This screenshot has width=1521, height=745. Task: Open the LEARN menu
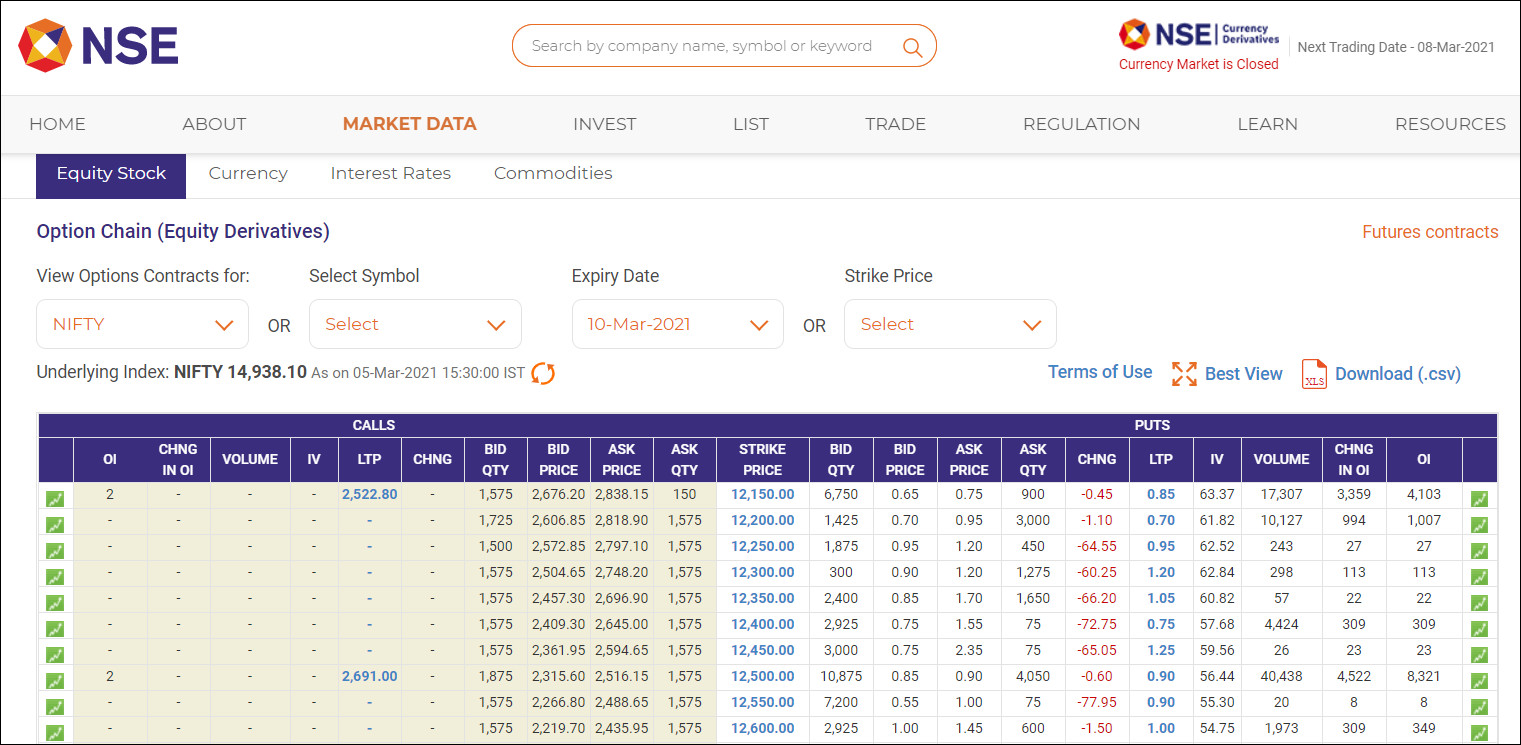pos(1268,124)
